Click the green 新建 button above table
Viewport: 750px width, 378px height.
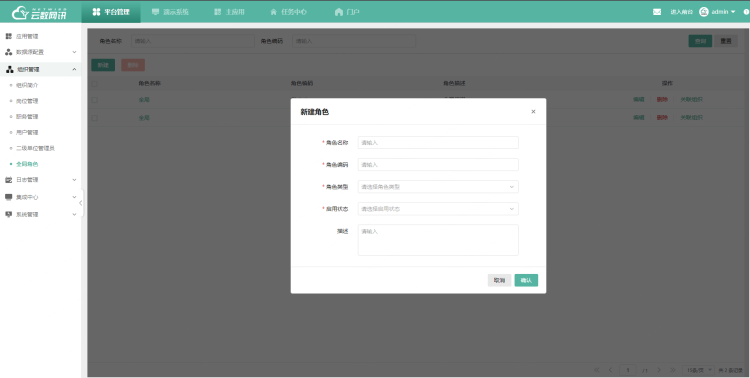pos(103,65)
